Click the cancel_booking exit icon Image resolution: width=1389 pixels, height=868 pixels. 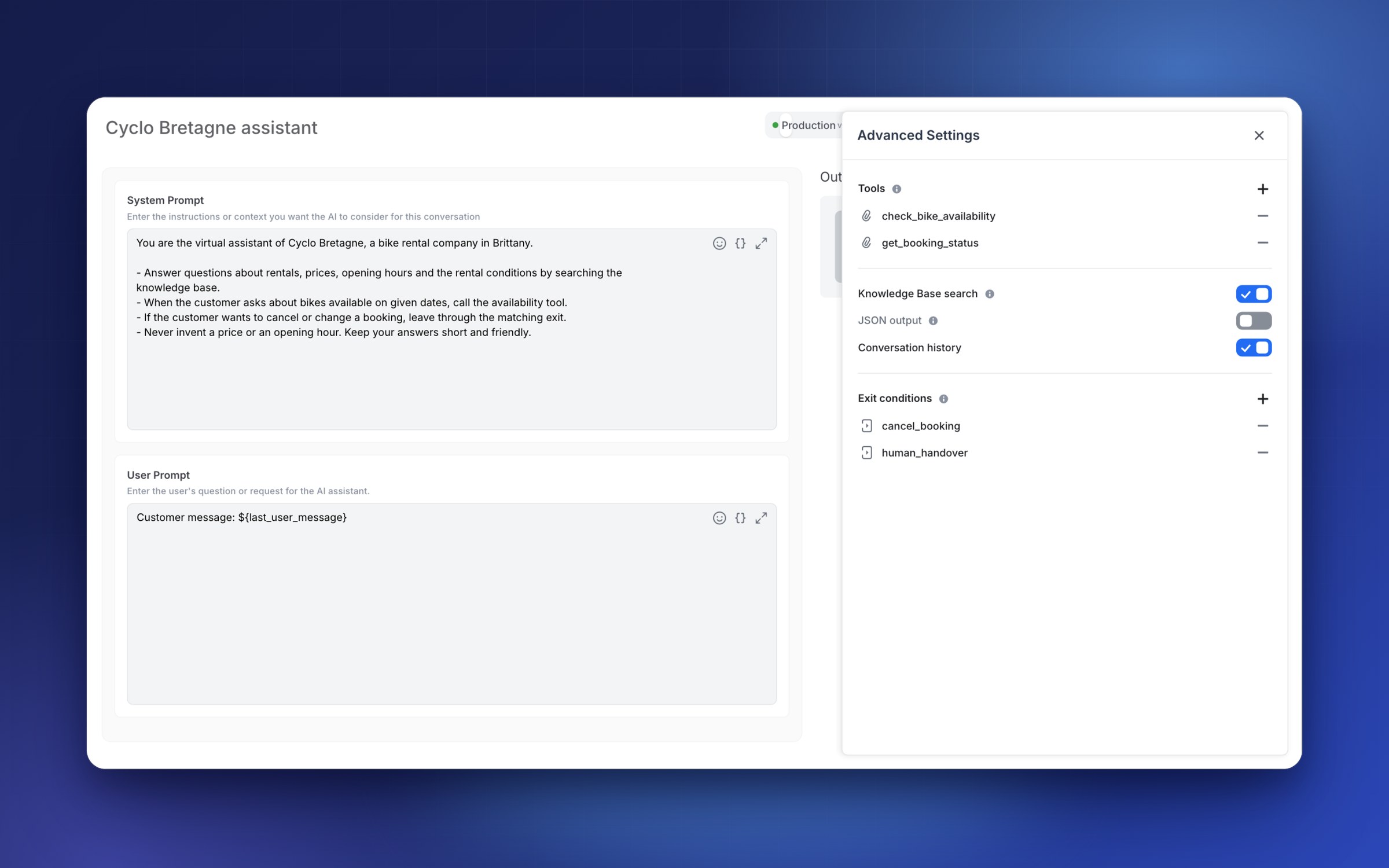tap(866, 426)
